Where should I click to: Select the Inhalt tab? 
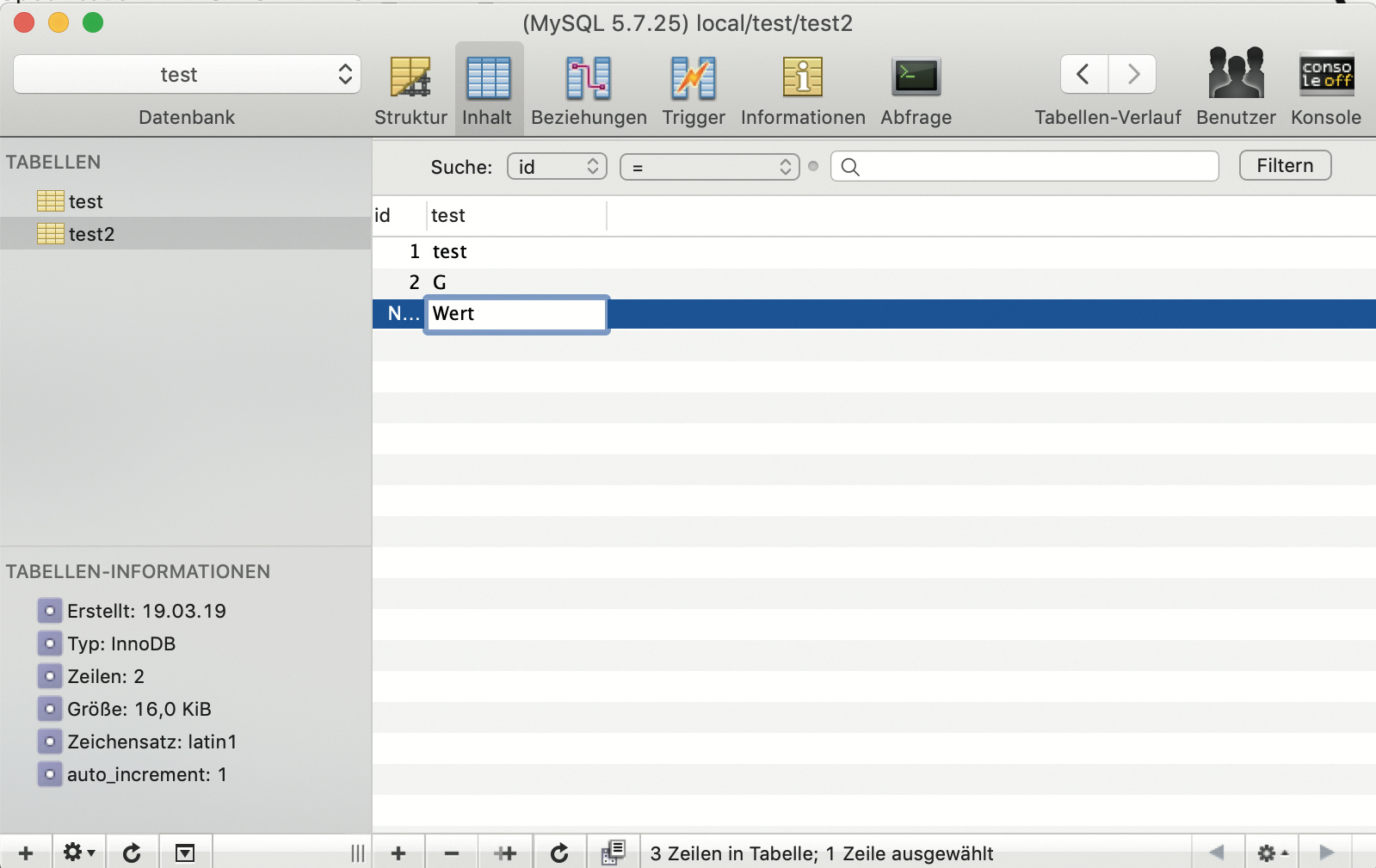tap(488, 89)
